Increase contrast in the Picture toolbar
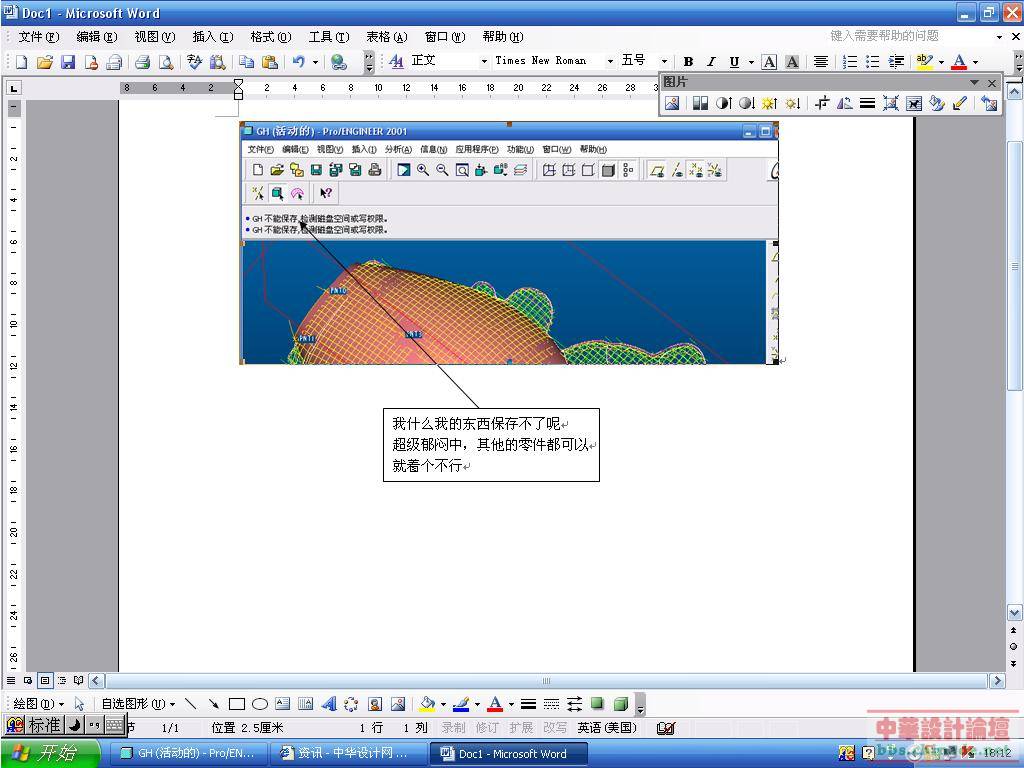Screen dimensions: 1024x768 724,103
